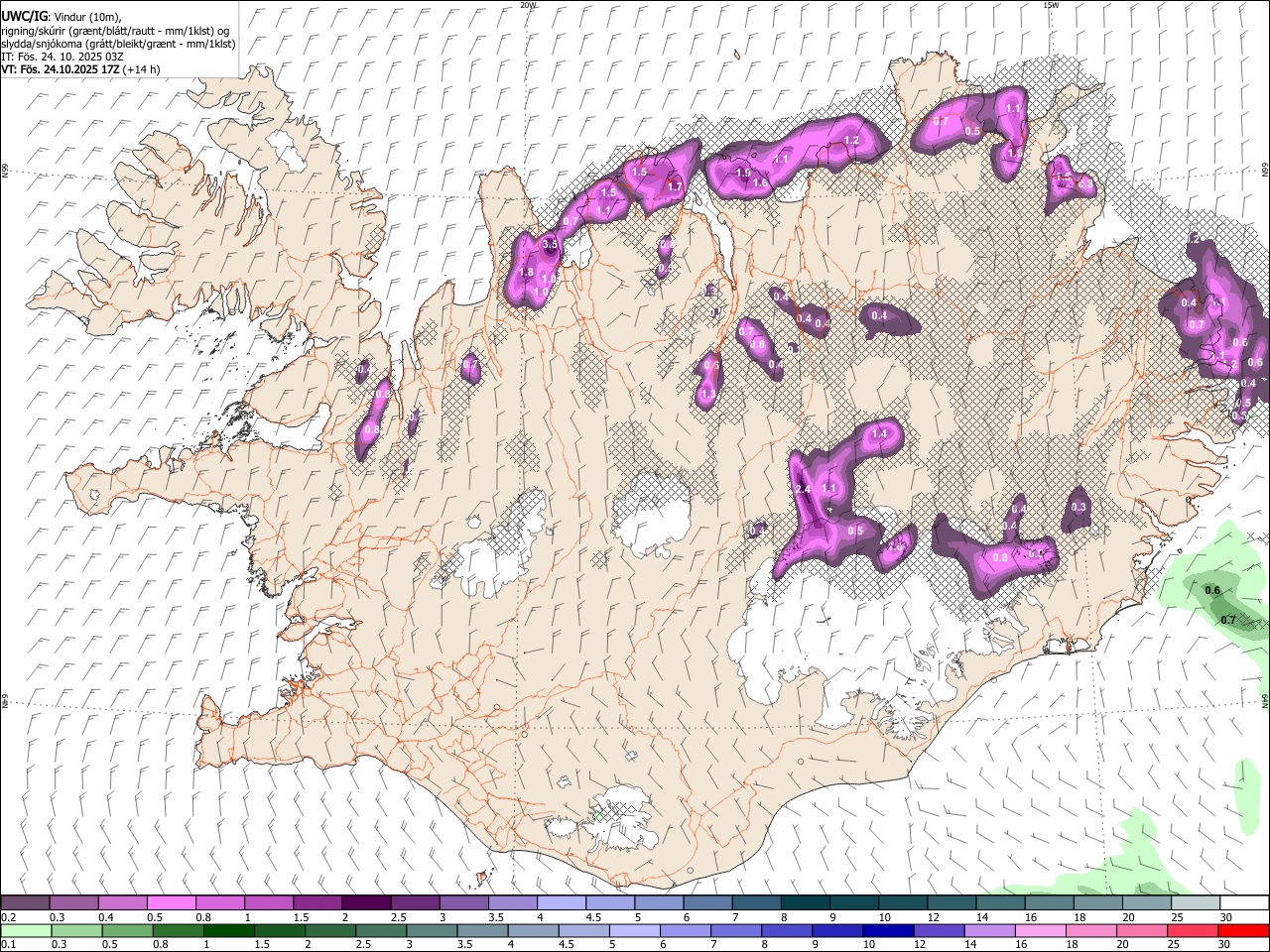1270x952 pixels.
Task: Click the 15W longitude label on the top edge
Action: point(1051,5)
